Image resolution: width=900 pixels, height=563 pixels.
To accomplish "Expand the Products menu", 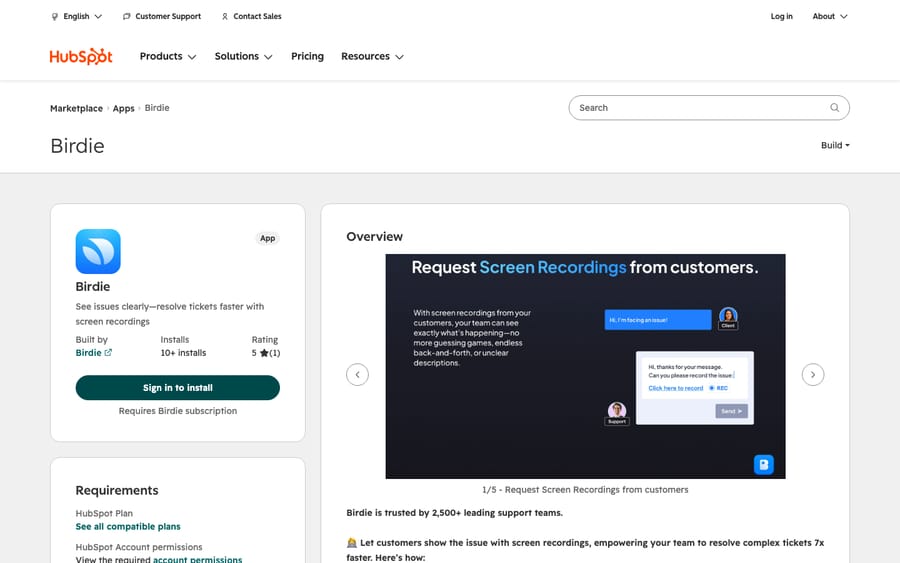I will [x=168, y=56].
